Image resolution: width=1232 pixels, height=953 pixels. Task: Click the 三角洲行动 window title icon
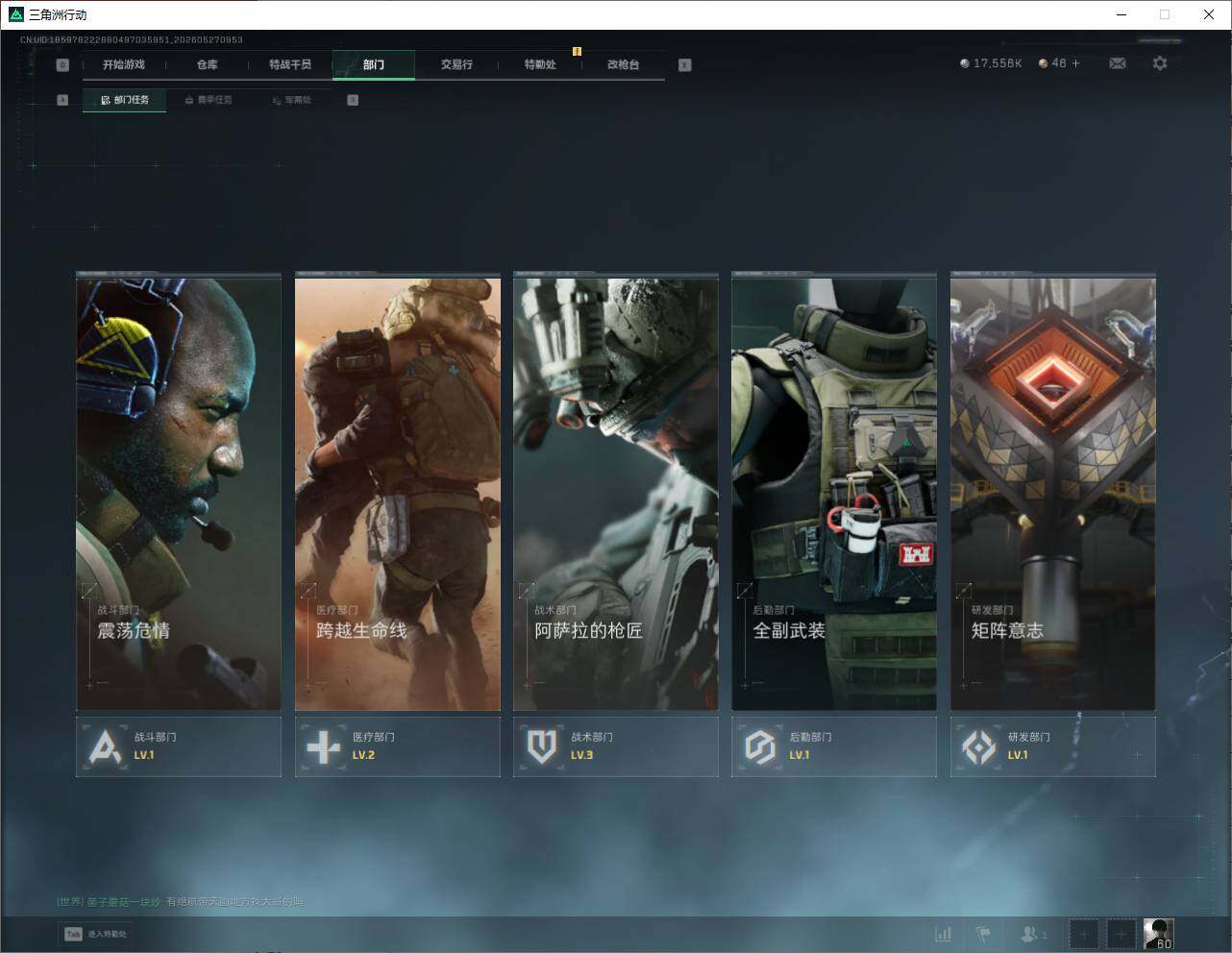15,14
